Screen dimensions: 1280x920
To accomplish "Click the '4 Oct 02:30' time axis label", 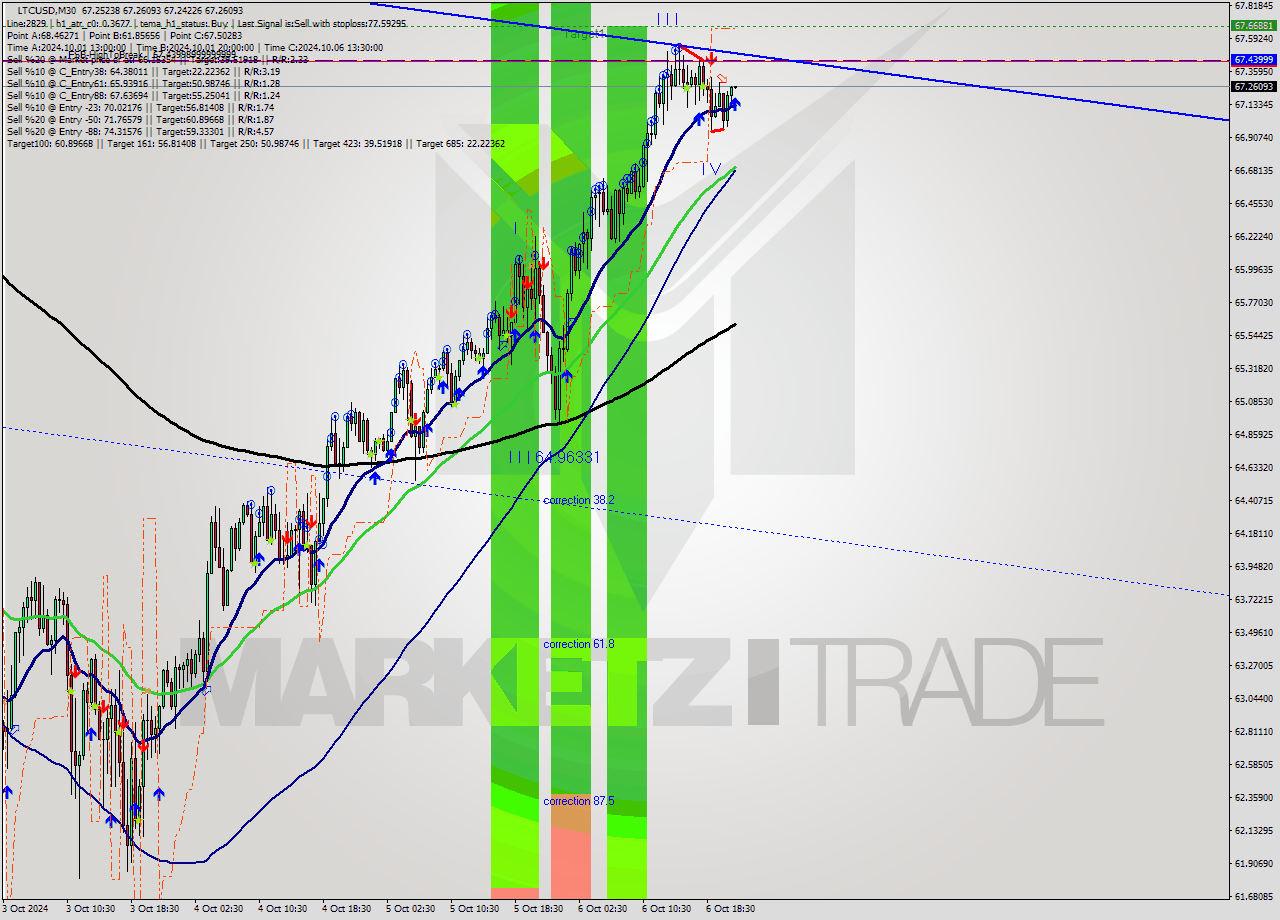I will coord(218,909).
